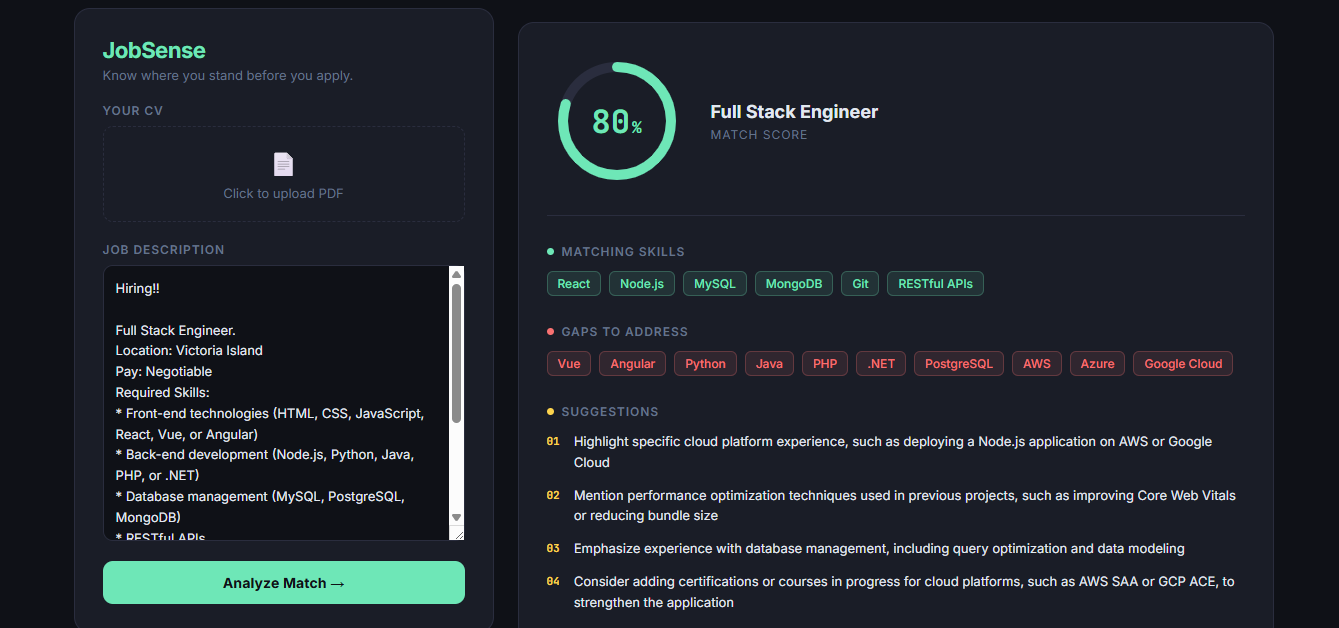
Task: Click the Vue gap tag
Action: pyautogui.click(x=569, y=364)
